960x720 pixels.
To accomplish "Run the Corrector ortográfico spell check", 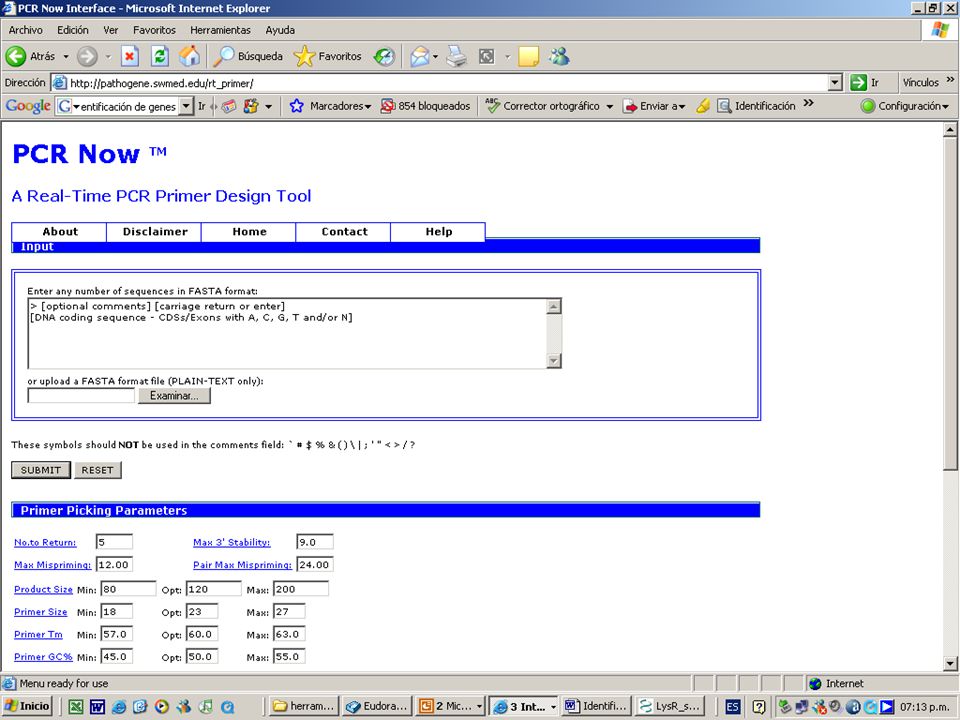I will [542, 106].
